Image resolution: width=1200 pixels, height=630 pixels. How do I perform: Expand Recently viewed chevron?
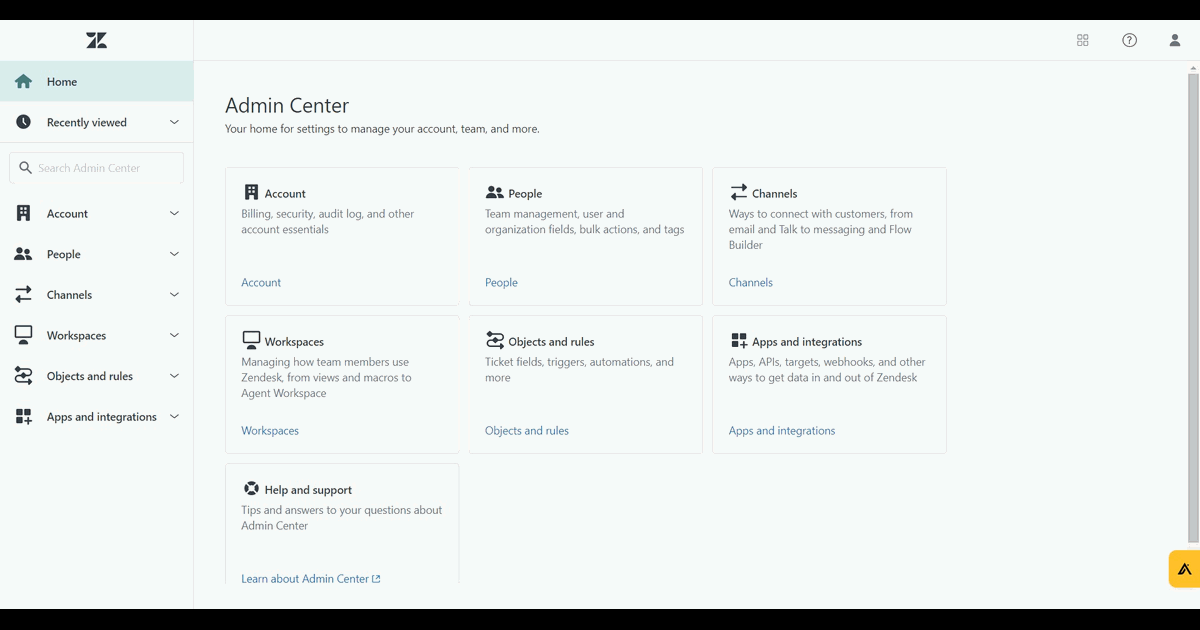point(174,122)
